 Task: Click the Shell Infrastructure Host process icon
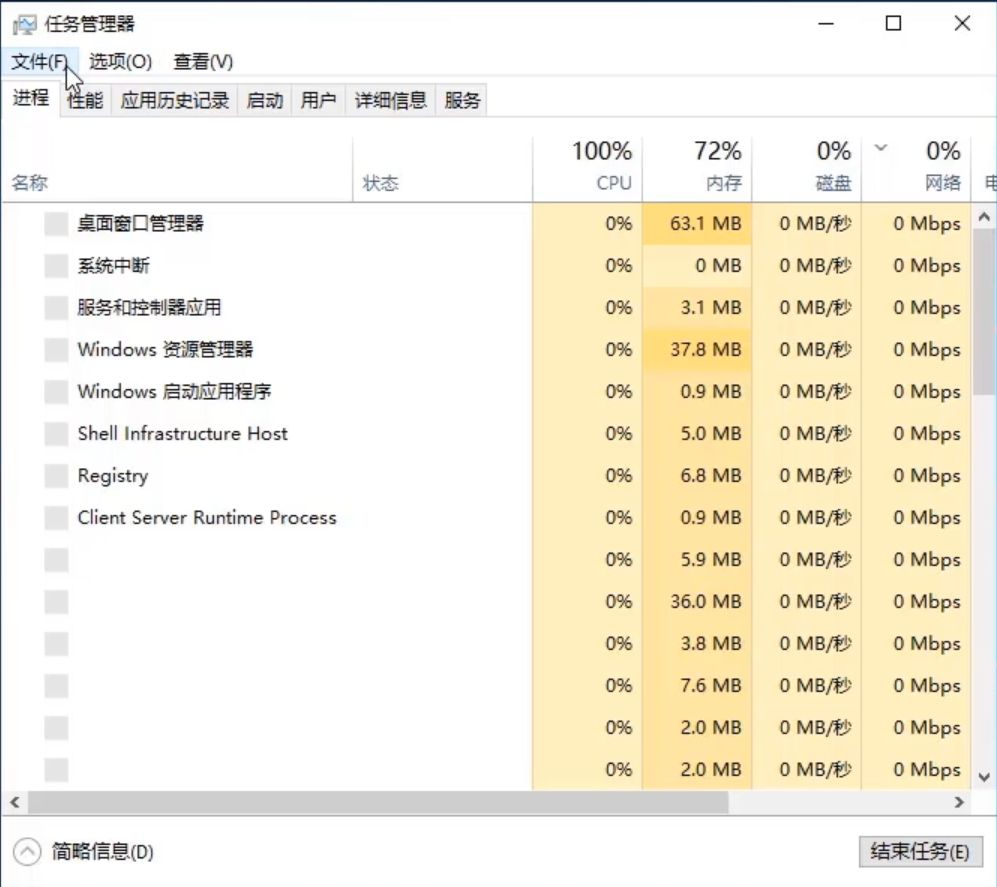click(x=55, y=434)
